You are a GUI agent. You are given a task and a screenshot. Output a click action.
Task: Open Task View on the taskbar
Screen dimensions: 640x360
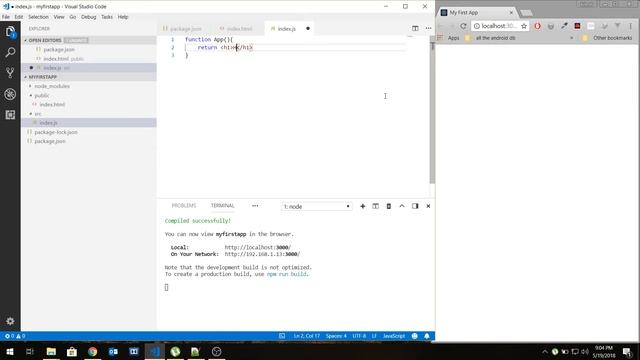tap(30, 351)
